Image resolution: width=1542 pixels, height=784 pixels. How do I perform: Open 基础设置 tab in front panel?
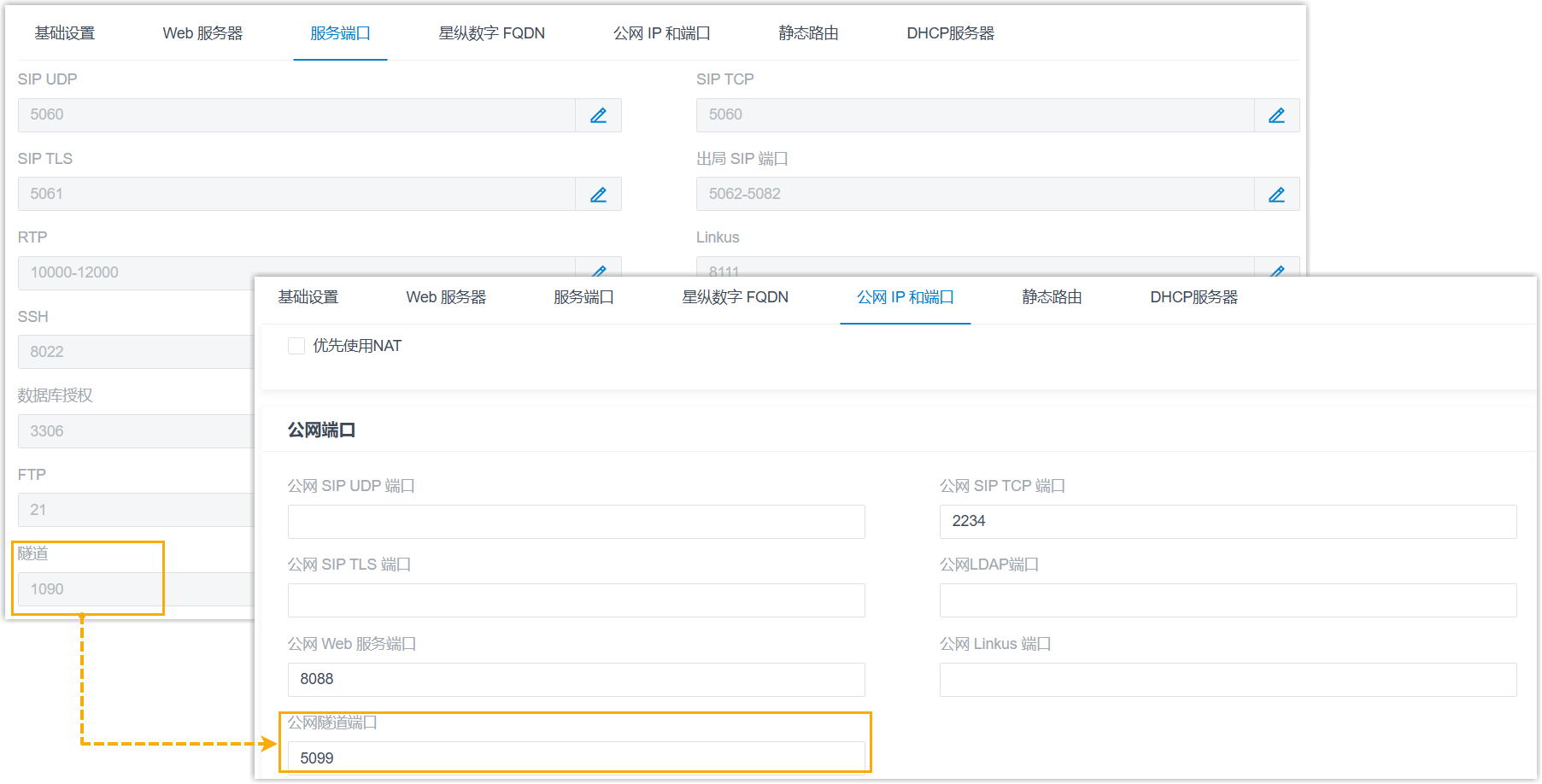click(308, 297)
